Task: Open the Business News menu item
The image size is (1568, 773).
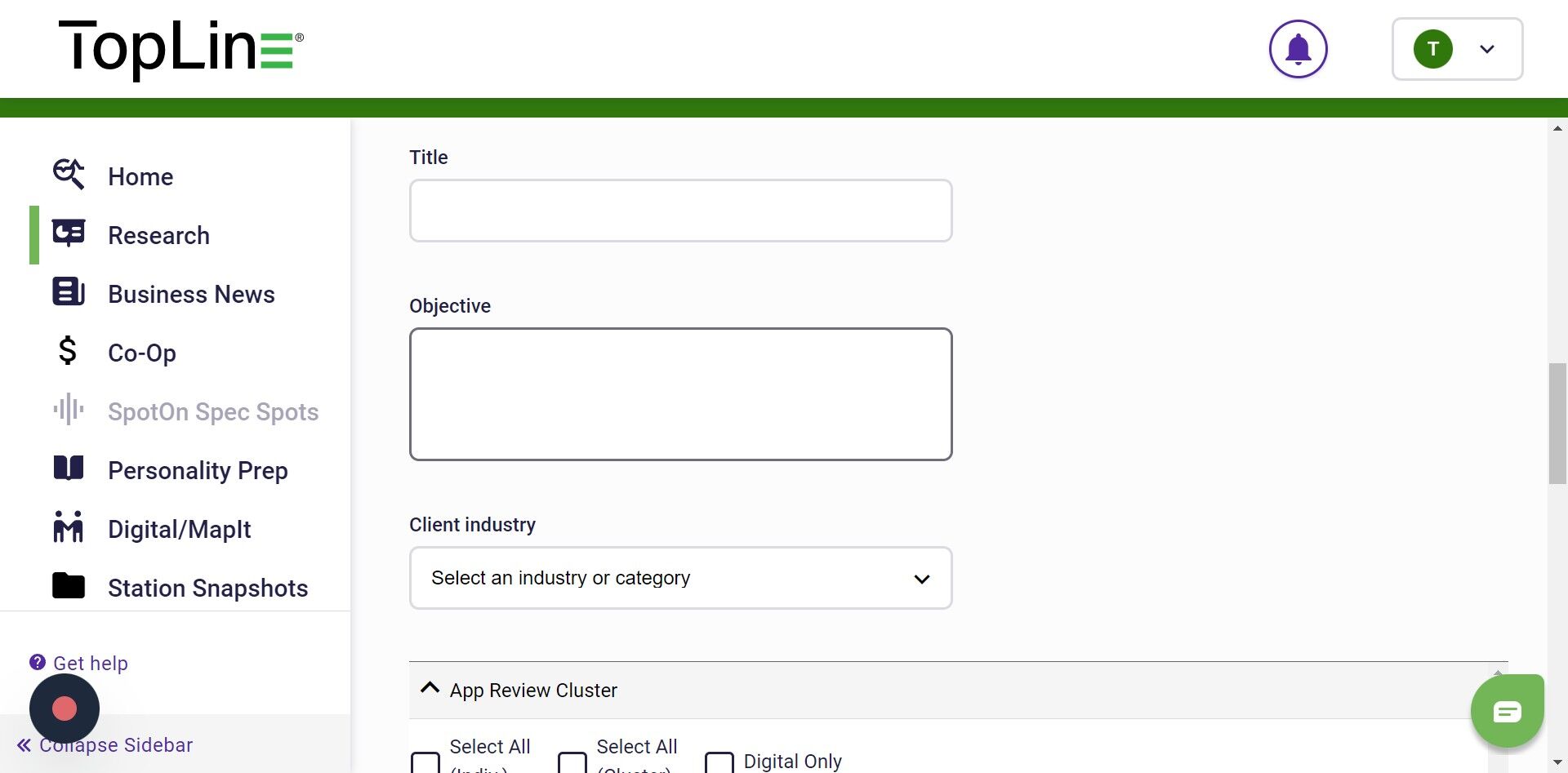Action: coord(191,295)
